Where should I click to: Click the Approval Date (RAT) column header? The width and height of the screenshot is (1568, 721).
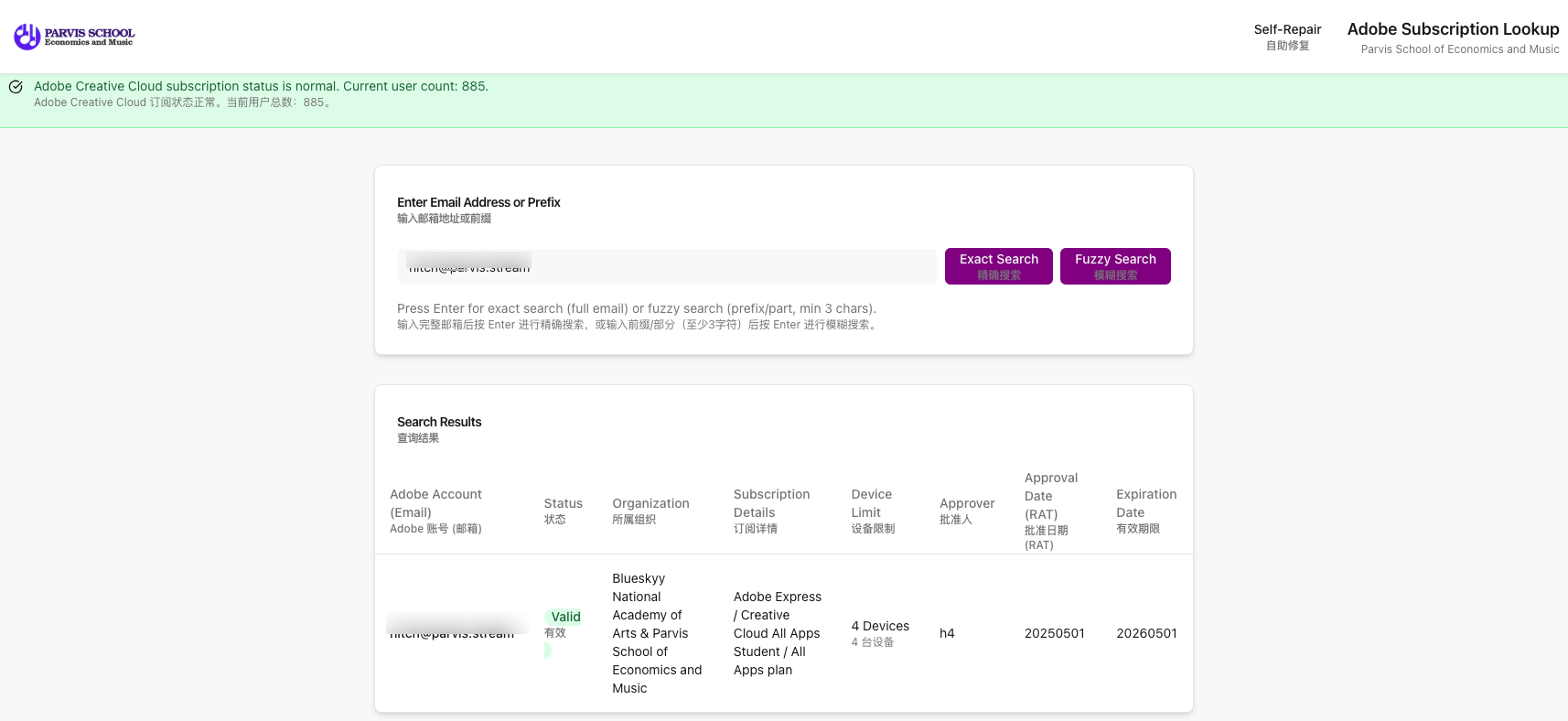1051,511
